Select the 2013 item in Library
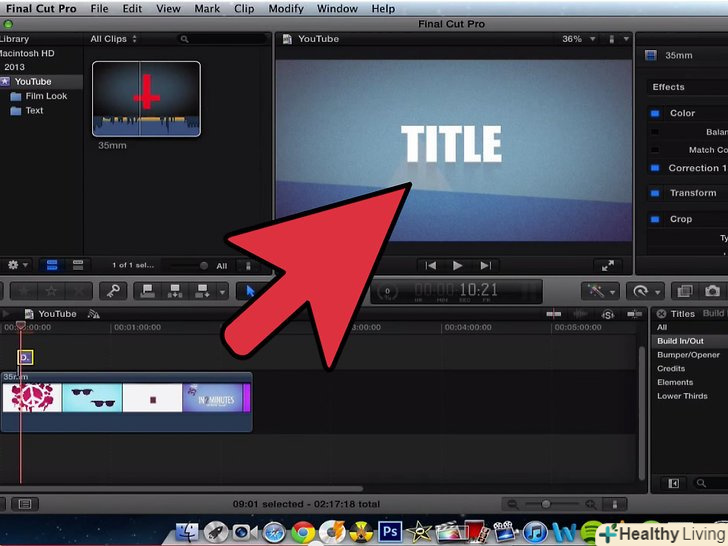Image resolution: width=728 pixels, height=546 pixels. pos(14,67)
